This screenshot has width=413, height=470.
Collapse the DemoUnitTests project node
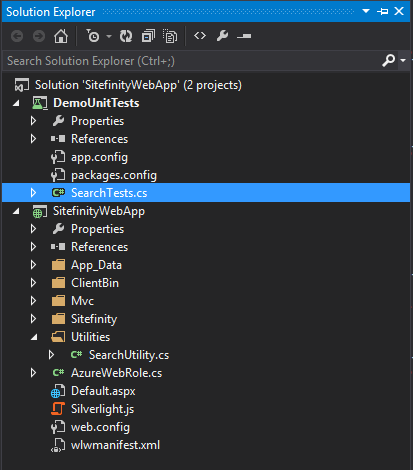pyautogui.click(x=16, y=104)
